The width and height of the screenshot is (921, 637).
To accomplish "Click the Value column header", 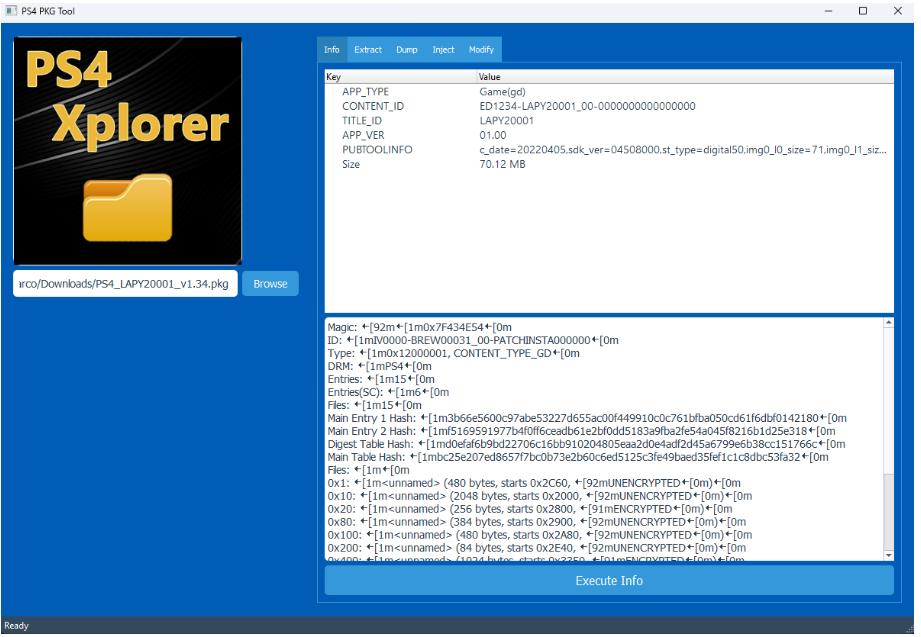I will pyautogui.click(x=680, y=77).
